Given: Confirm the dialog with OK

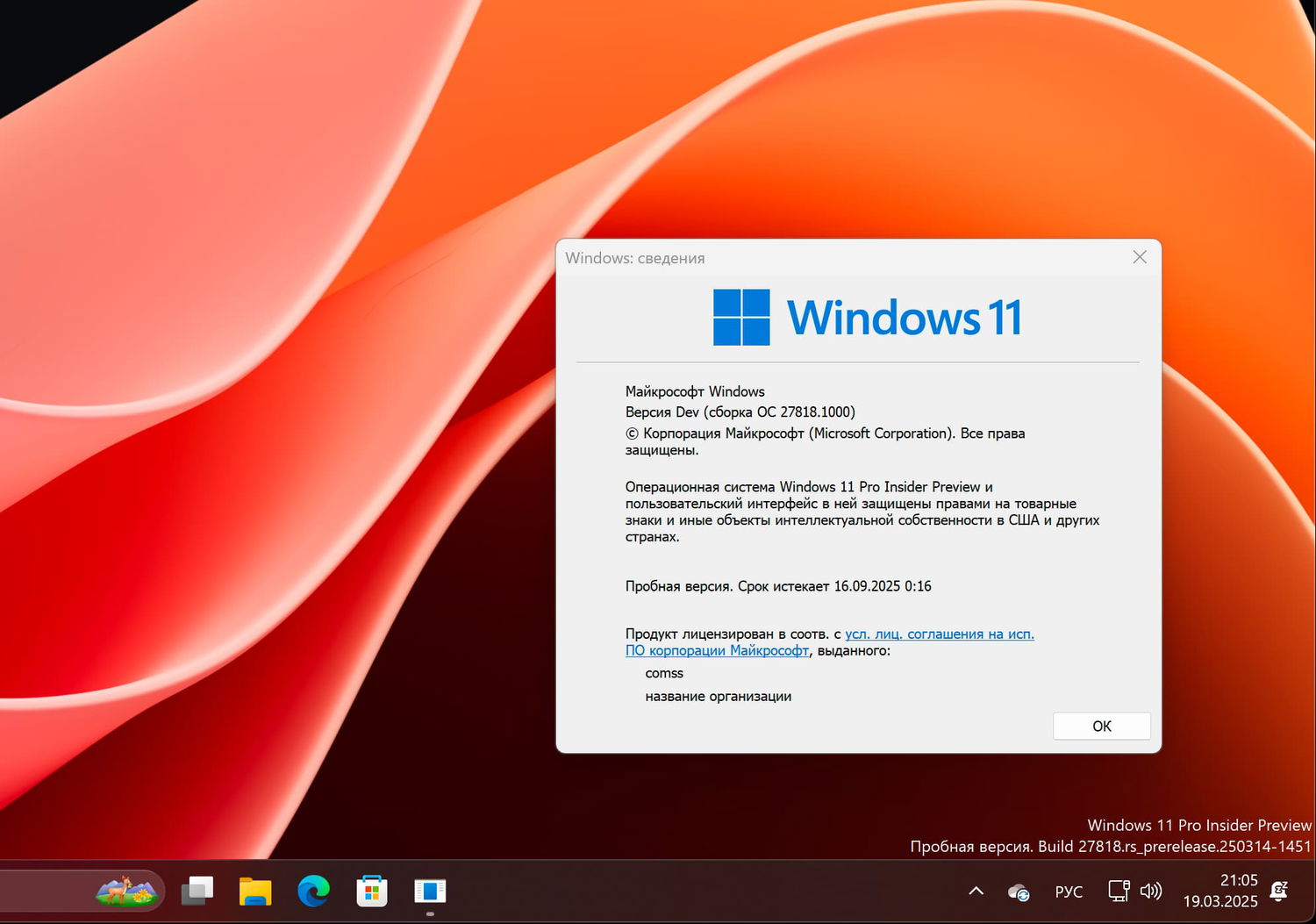Looking at the screenshot, I should 1101,726.
